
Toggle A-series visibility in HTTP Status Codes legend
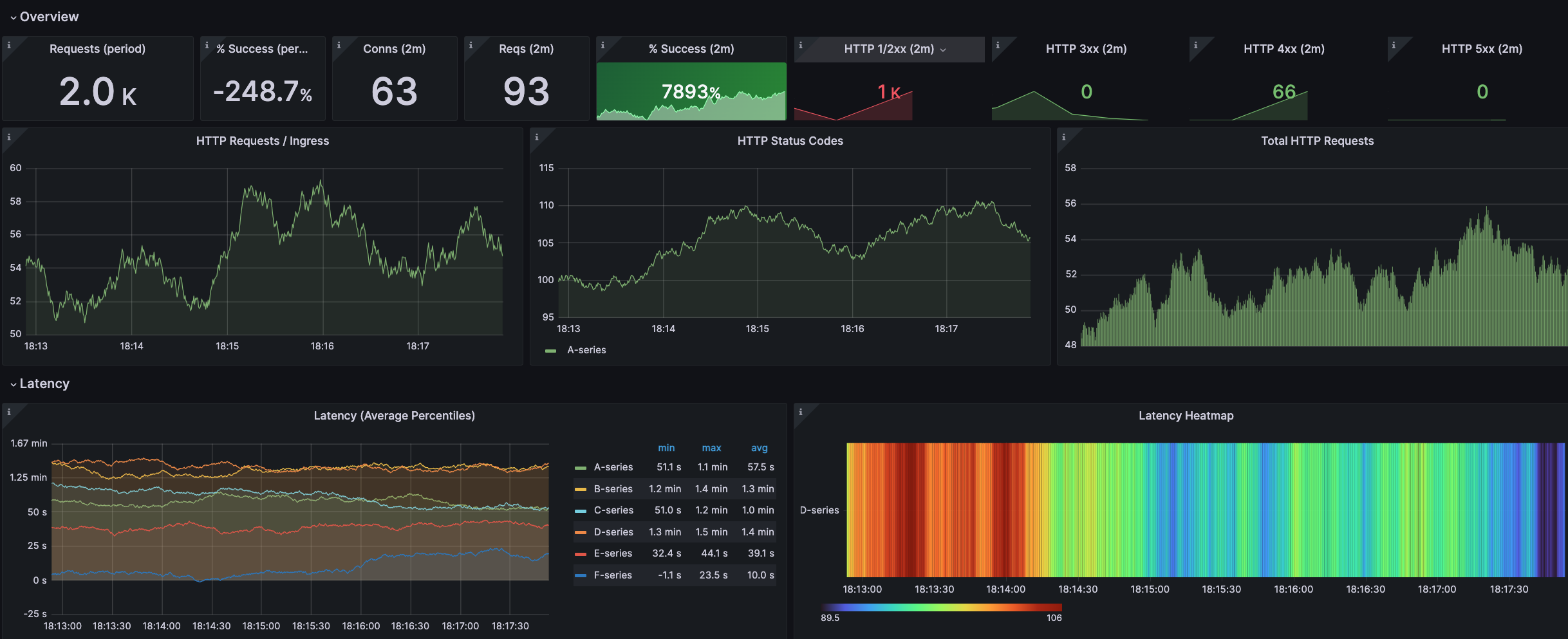click(x=586, y=350)
